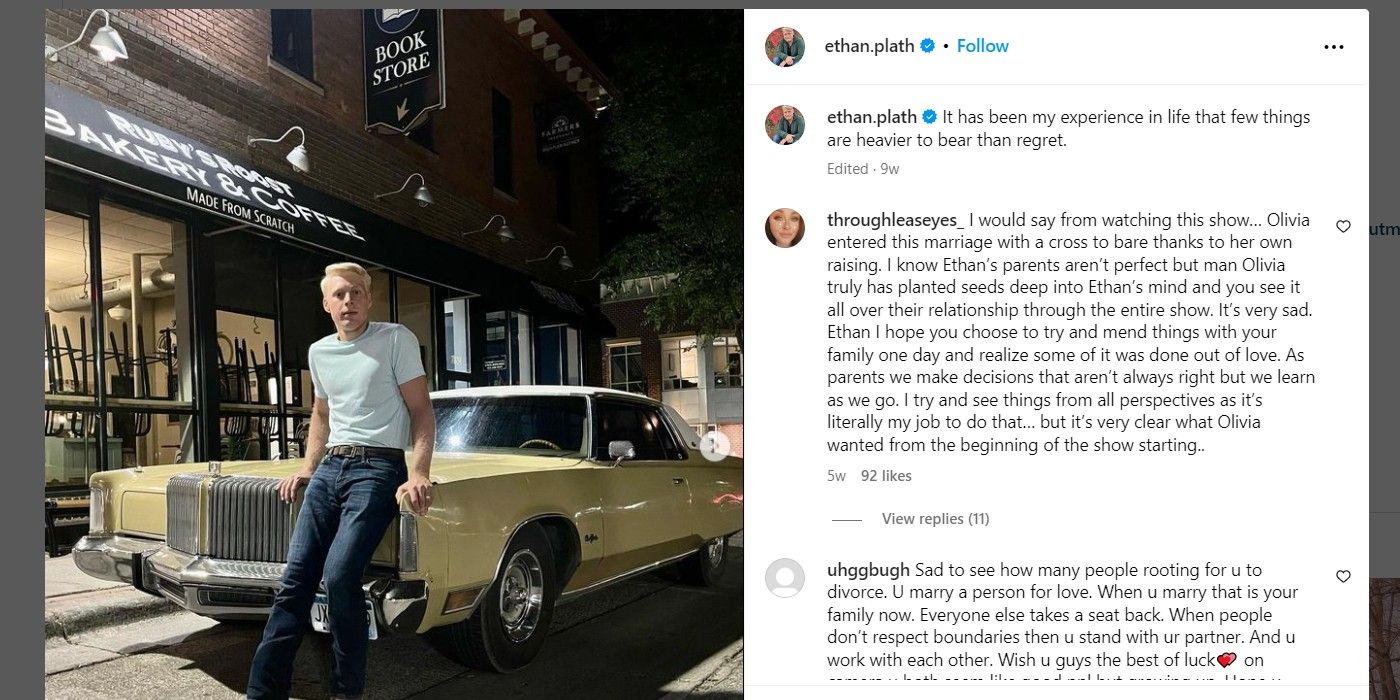Image resolution: width=1400 pixels, height=700 pixels.
Task: Visit the uhggbugh username link
Action: [x=868, y=570]
